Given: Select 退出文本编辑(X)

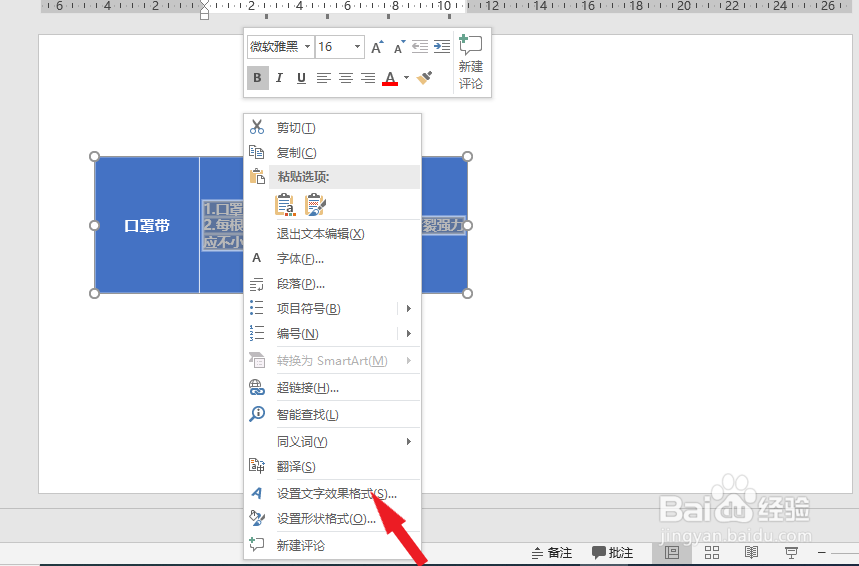Looking at the screenshot, I should coord(333,234).
